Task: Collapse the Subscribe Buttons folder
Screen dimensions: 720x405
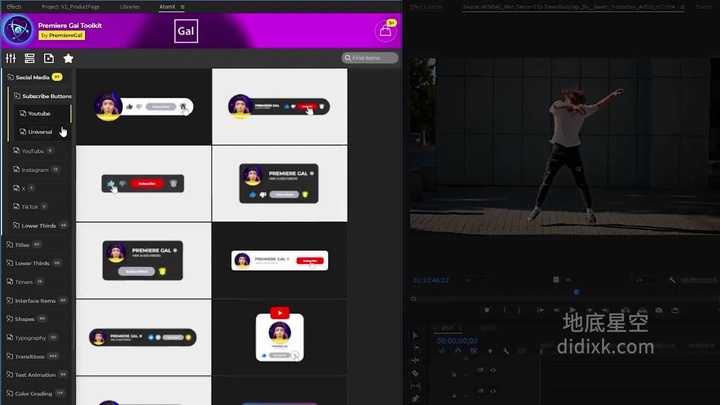Action: pos(46,96)
